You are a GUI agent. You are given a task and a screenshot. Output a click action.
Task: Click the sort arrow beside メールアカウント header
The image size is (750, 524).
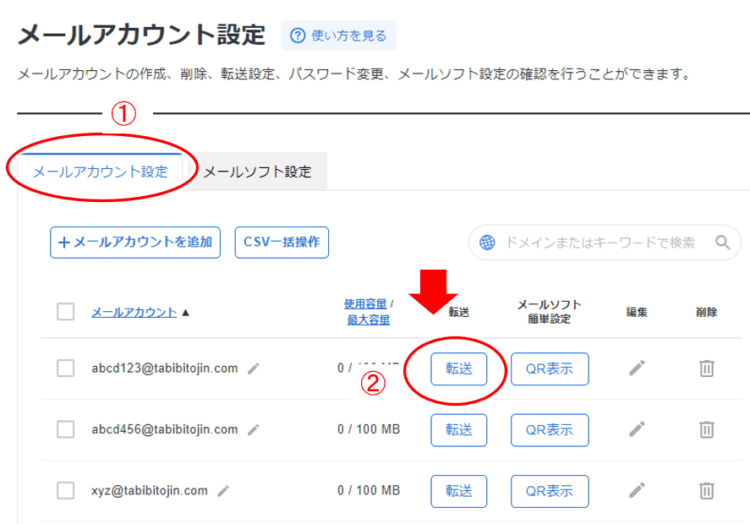186,313
